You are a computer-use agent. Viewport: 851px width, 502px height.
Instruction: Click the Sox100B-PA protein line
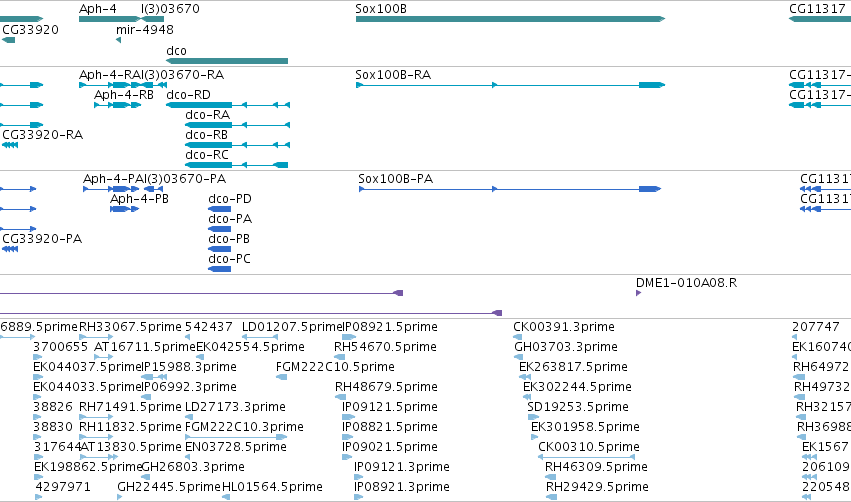[510, 189]
